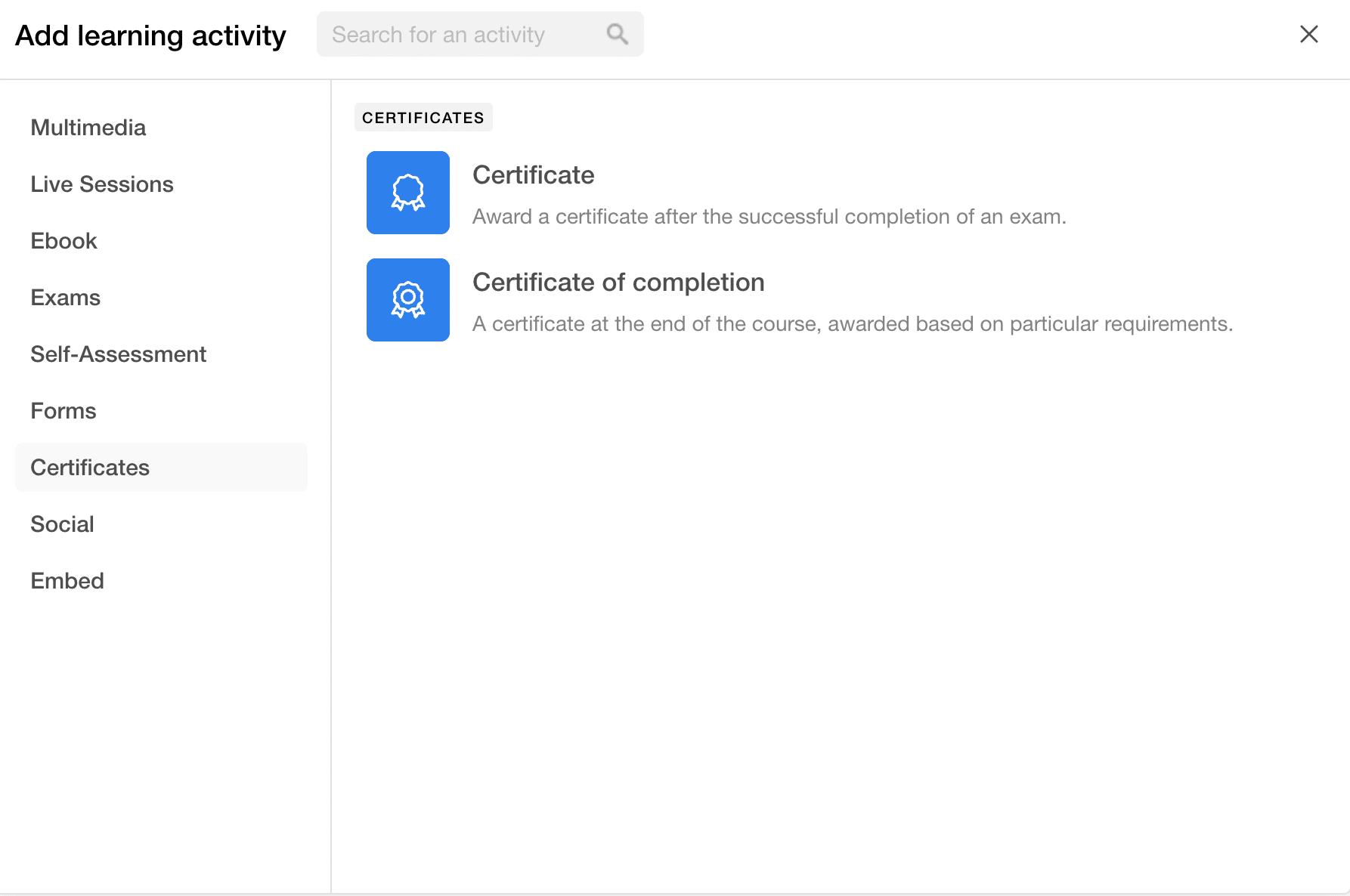Viewport: 1350px width, 896px height.
Task: Open the Social category
Action: (x=62, y=524)
